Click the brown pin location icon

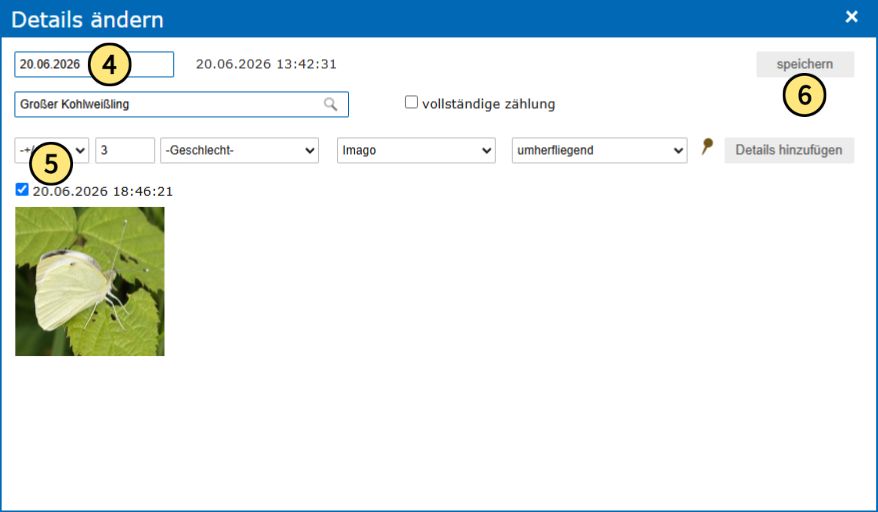[x=707, y=147]
